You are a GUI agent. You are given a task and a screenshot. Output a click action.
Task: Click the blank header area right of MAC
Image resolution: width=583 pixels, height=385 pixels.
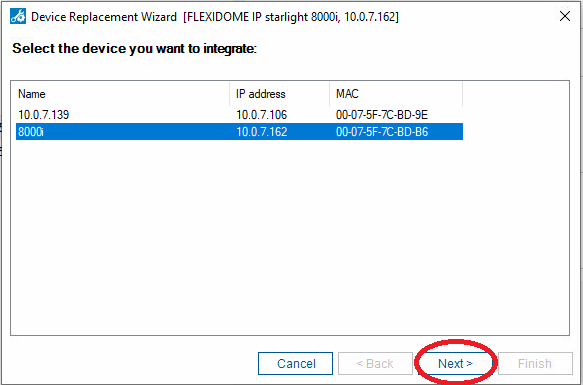[x=516, y=94]
